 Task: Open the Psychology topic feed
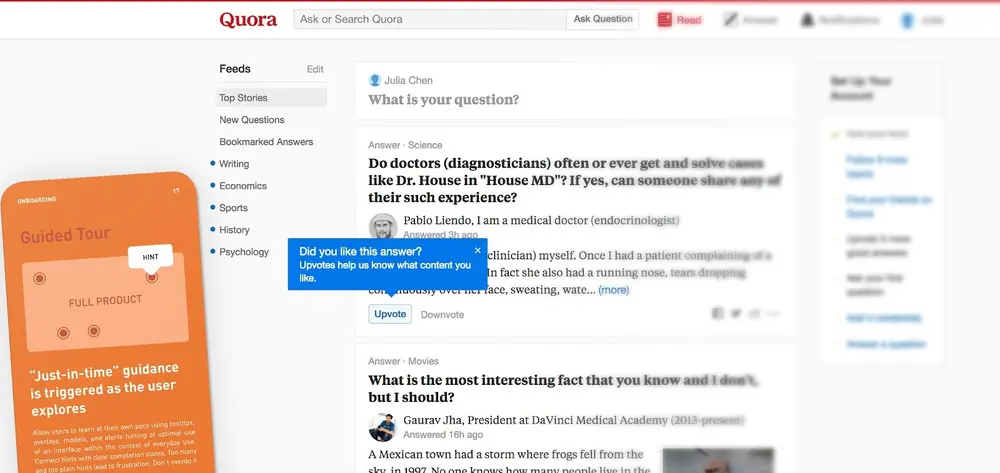[x=244, y=252]
